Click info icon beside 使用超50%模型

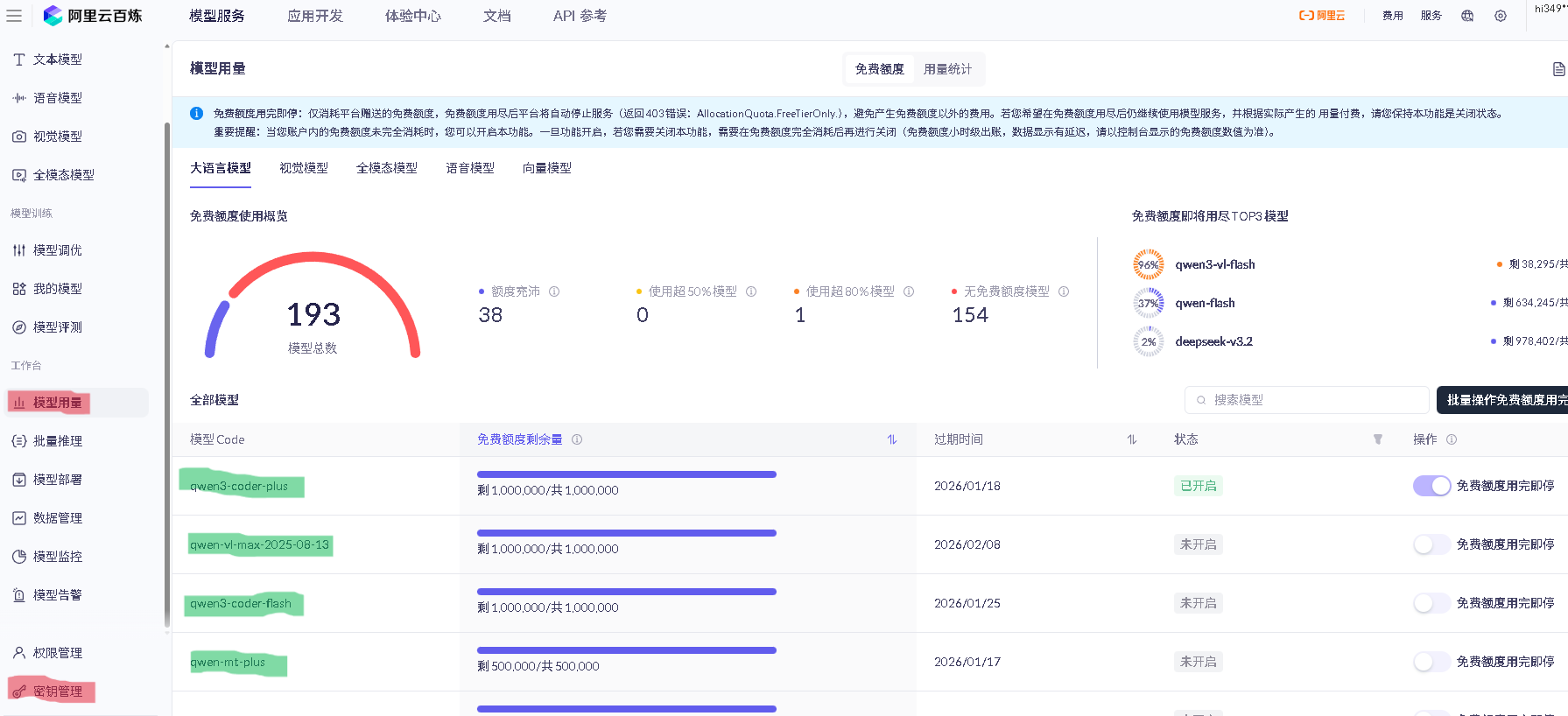point(751,291)
